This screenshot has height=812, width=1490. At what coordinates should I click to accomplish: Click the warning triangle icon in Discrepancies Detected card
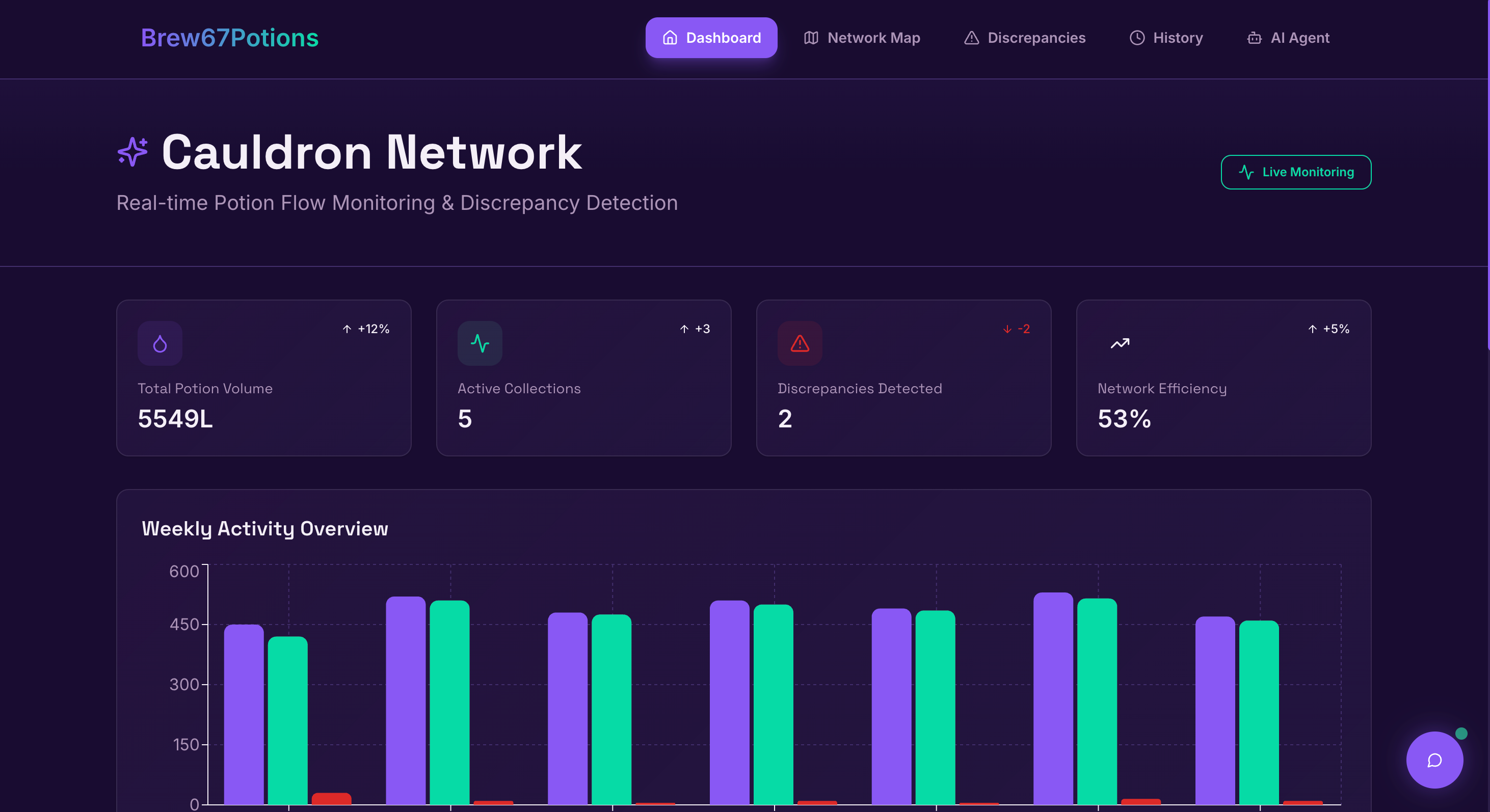pos(800,343)
